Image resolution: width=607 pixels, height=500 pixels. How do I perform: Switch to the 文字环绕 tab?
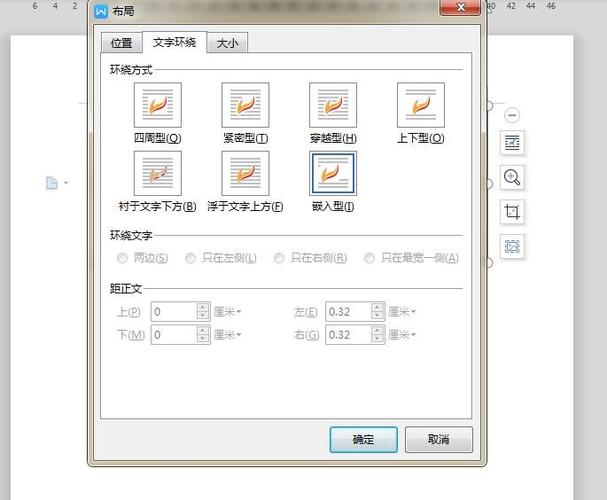click(x=175, y=42)
